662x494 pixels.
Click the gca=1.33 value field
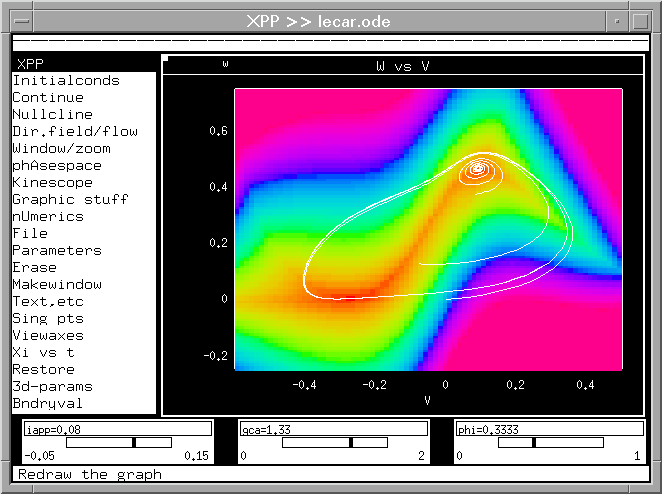[x=334, y=429]
